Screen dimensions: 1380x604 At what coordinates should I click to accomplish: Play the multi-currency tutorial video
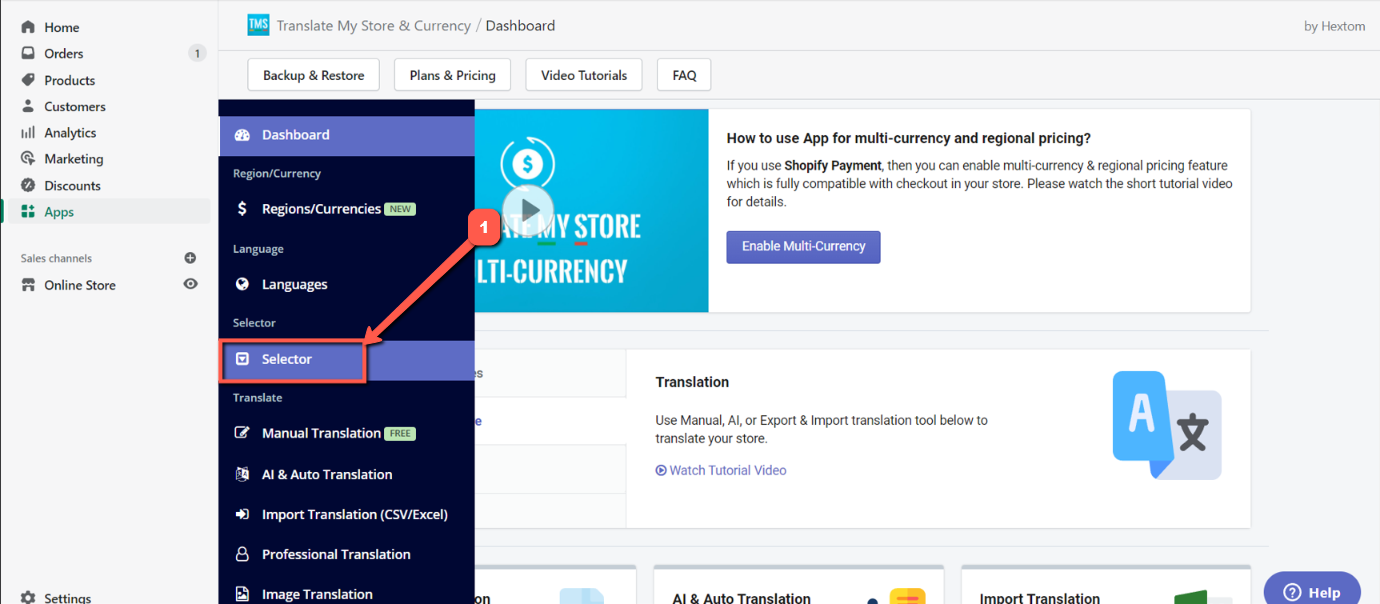[x=528, y=210]
